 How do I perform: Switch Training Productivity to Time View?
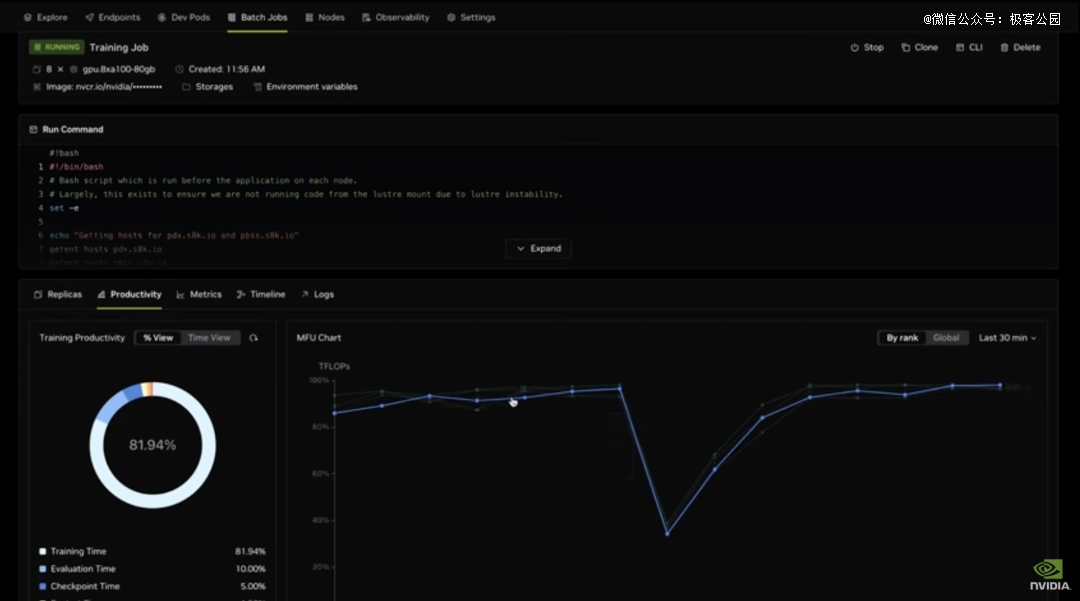coord(209,338)
